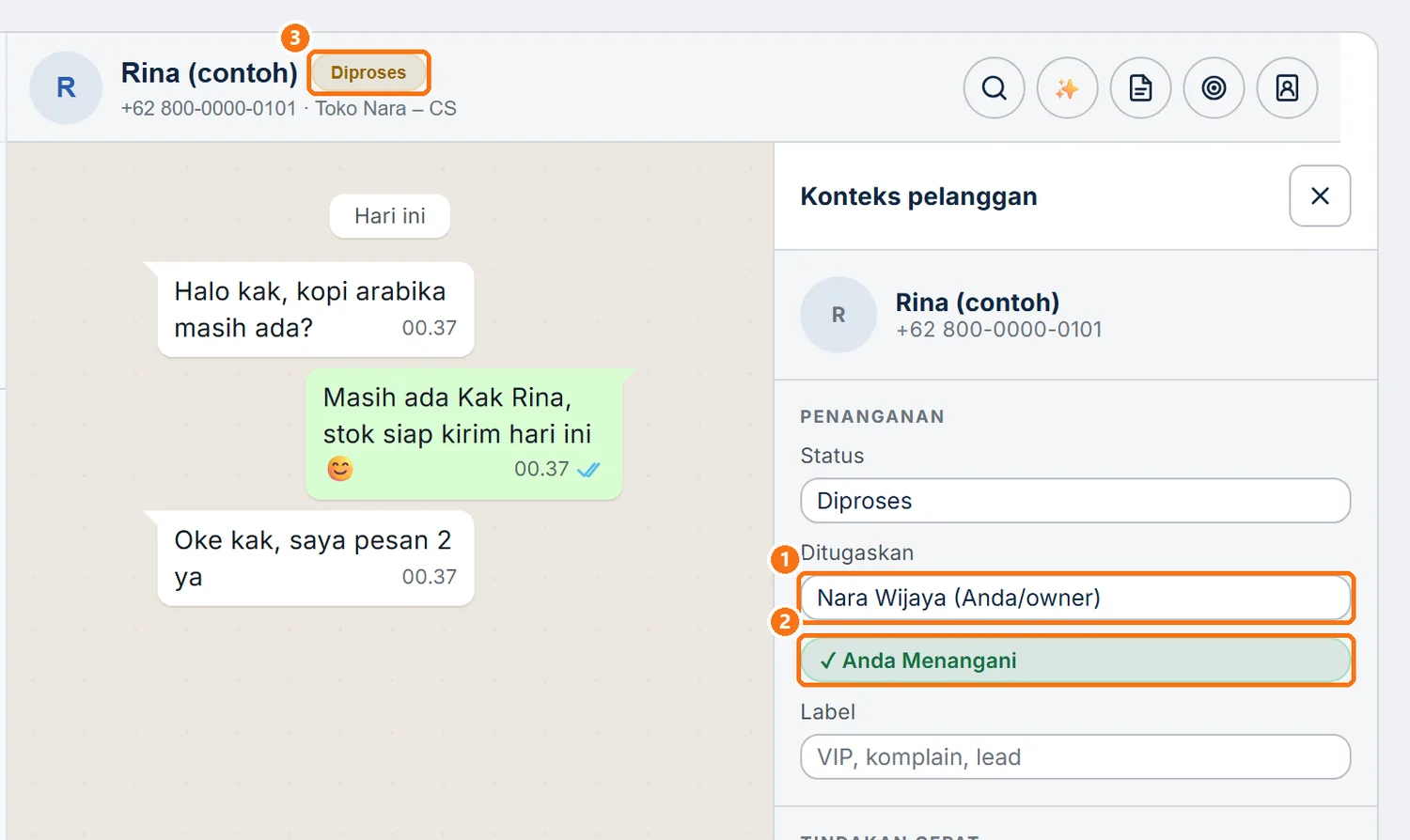Click the smiling emoji in the green message

coord(340,468)
